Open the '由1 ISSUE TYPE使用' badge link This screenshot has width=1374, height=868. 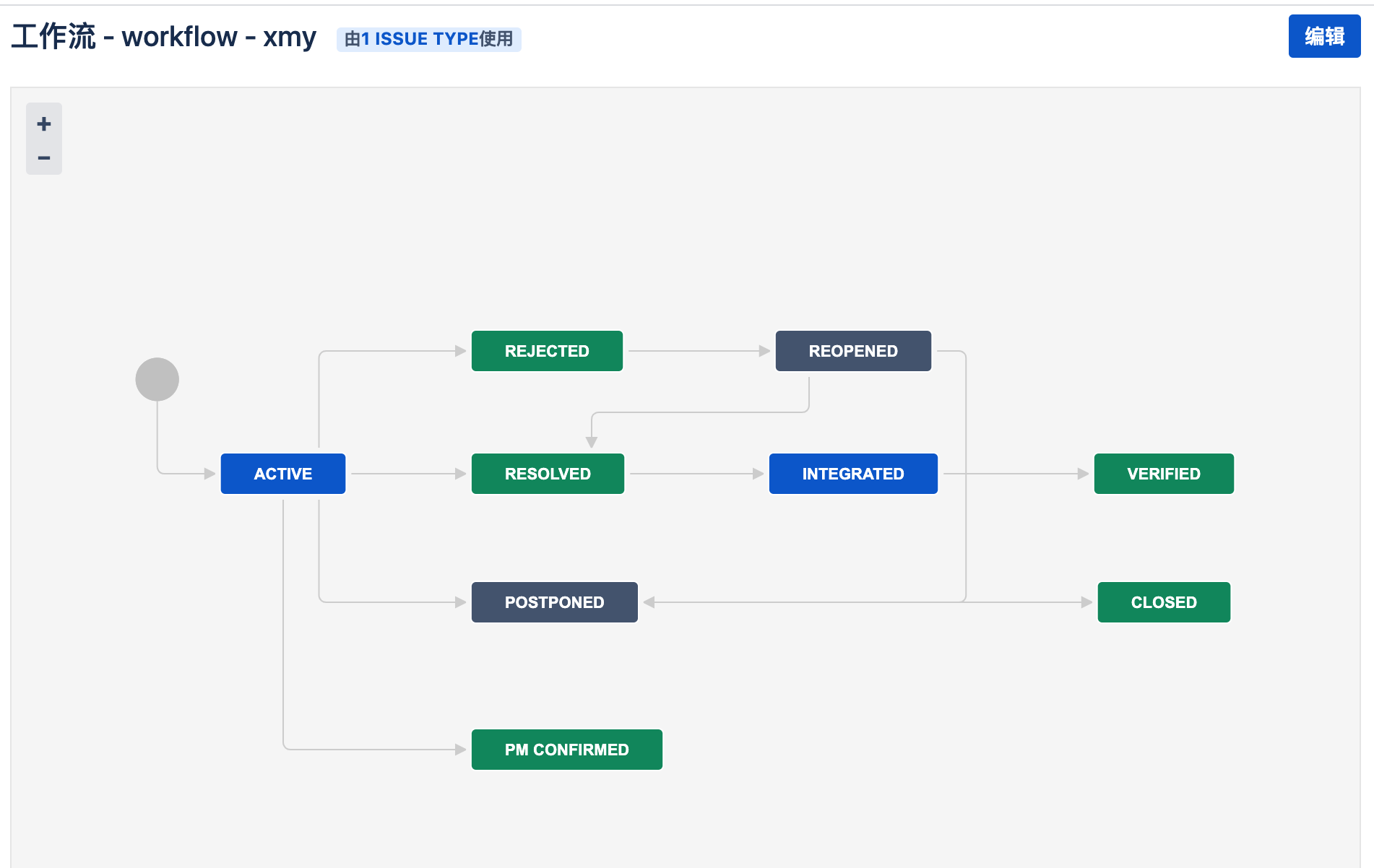[x=429, y=39]
